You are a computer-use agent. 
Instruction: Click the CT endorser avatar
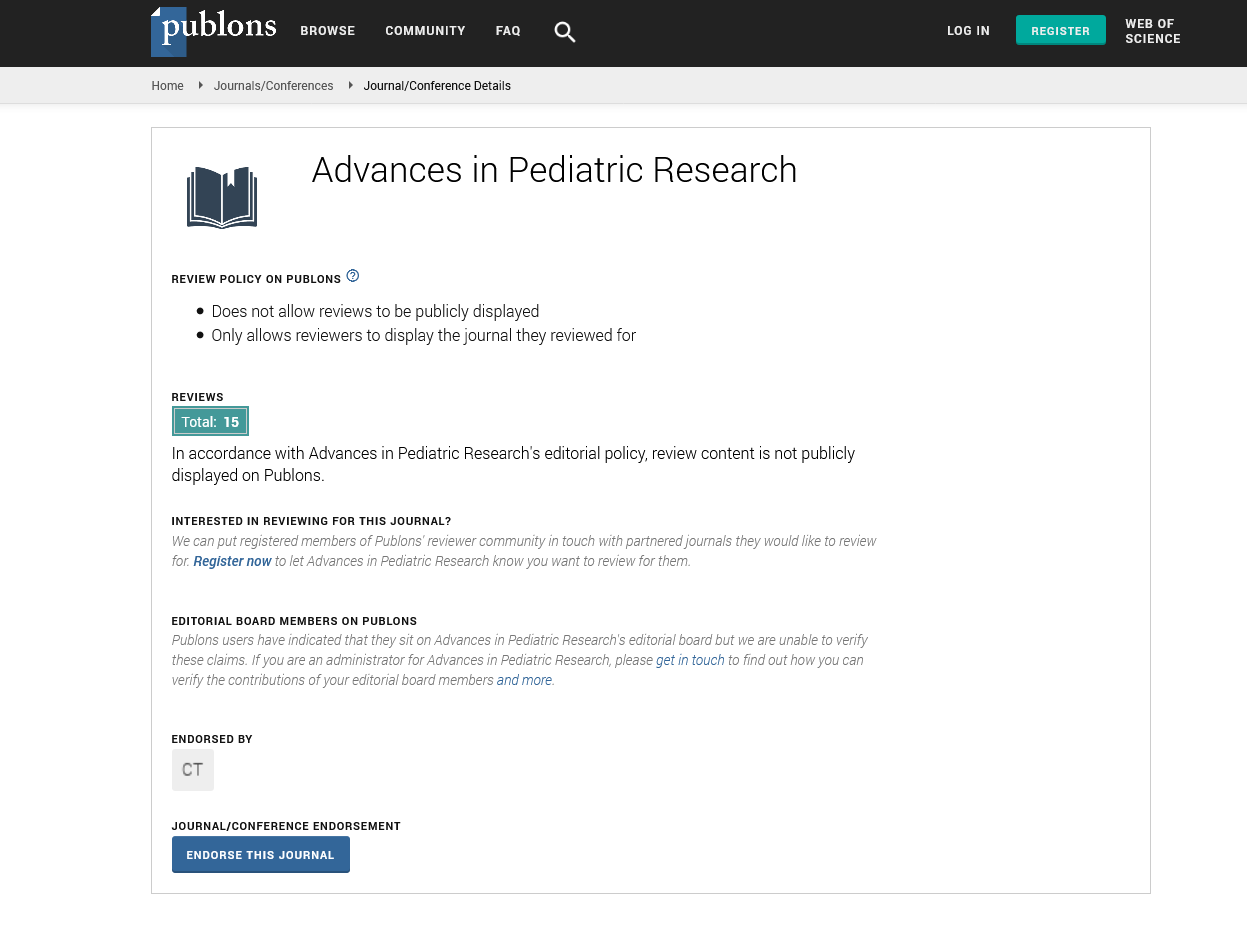point(193,770)
